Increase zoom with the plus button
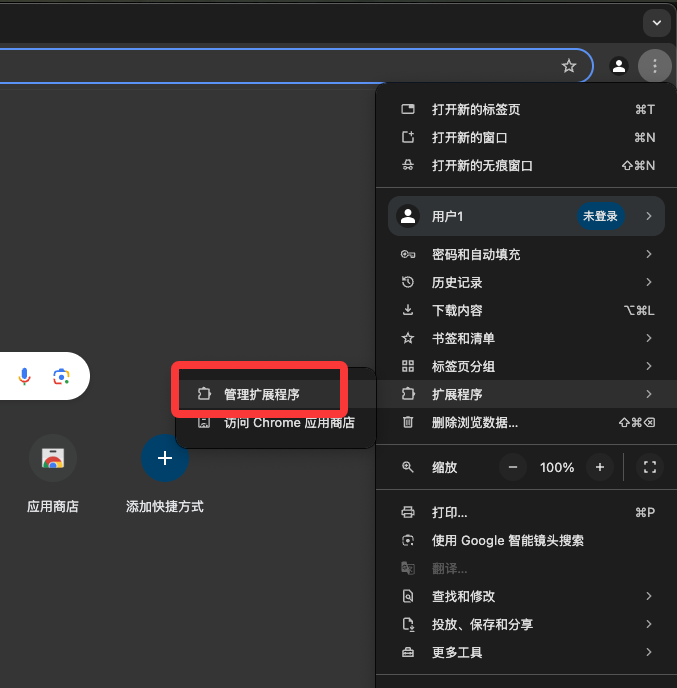Image resolution: width=677 pixels, height=688 pixels. coord(600,467)
